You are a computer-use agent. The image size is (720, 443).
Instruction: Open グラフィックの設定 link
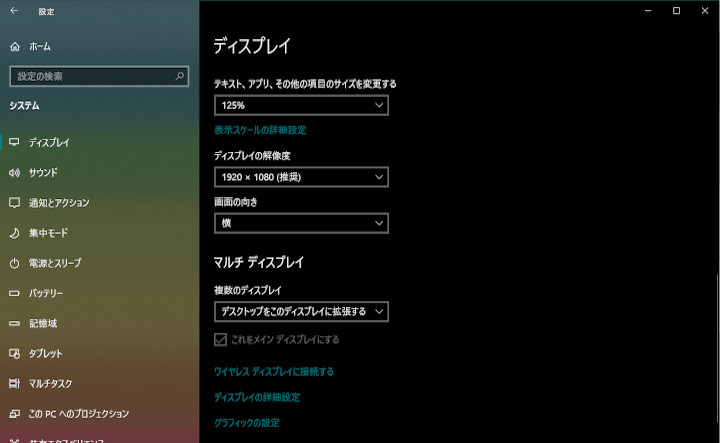click(x=247, y=423)
